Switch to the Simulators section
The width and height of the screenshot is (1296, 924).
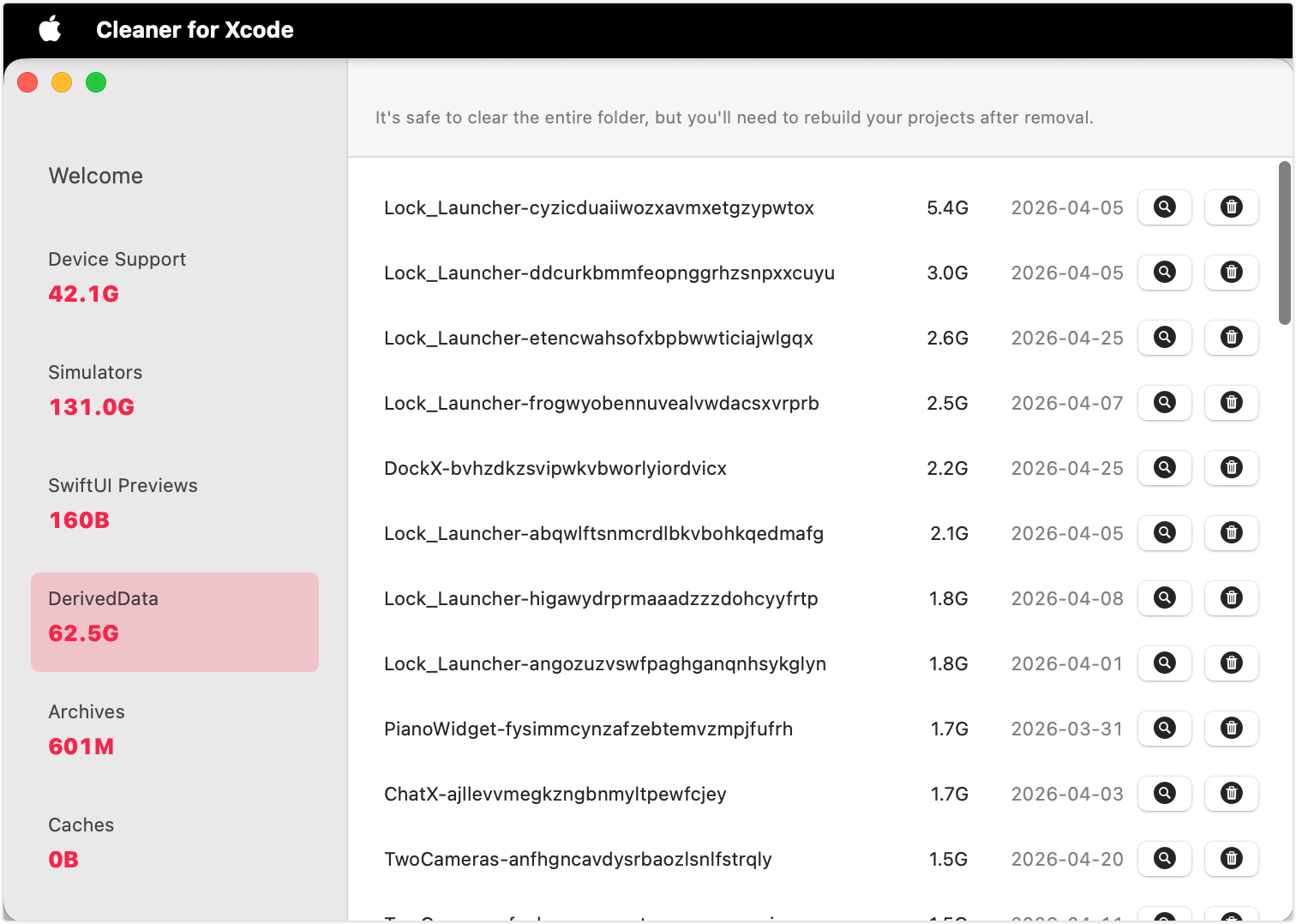pyautogui.click(x=175, y=389)
